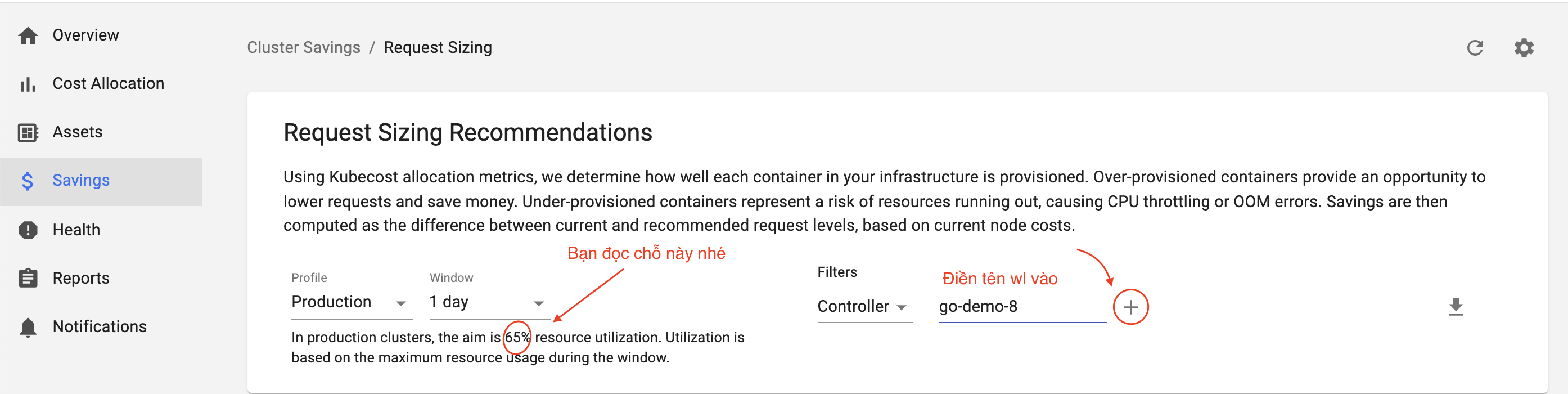1568x394 pixels.
Task: Click the Notifications bell icon
Action: 28,327
